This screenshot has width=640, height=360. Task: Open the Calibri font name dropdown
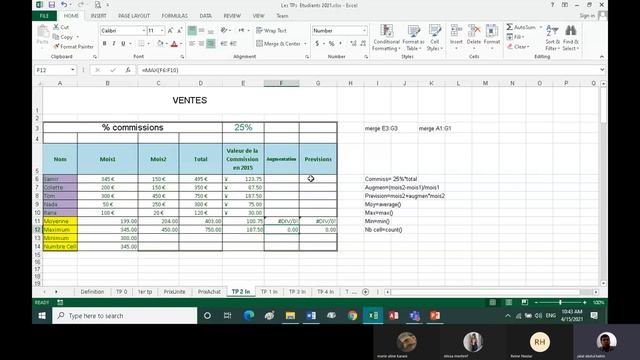[144, 31]
